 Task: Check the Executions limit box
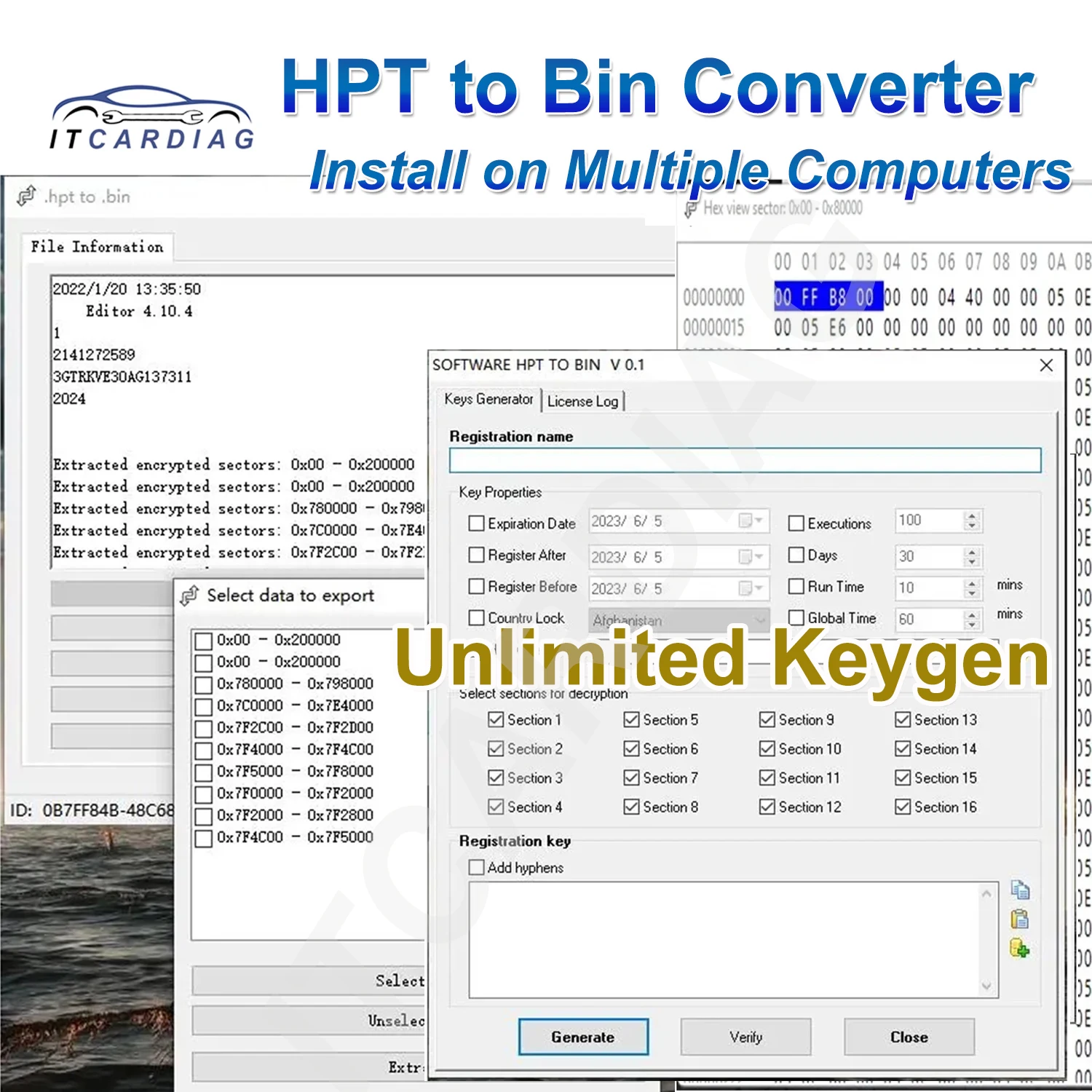[x=796, y=523]
